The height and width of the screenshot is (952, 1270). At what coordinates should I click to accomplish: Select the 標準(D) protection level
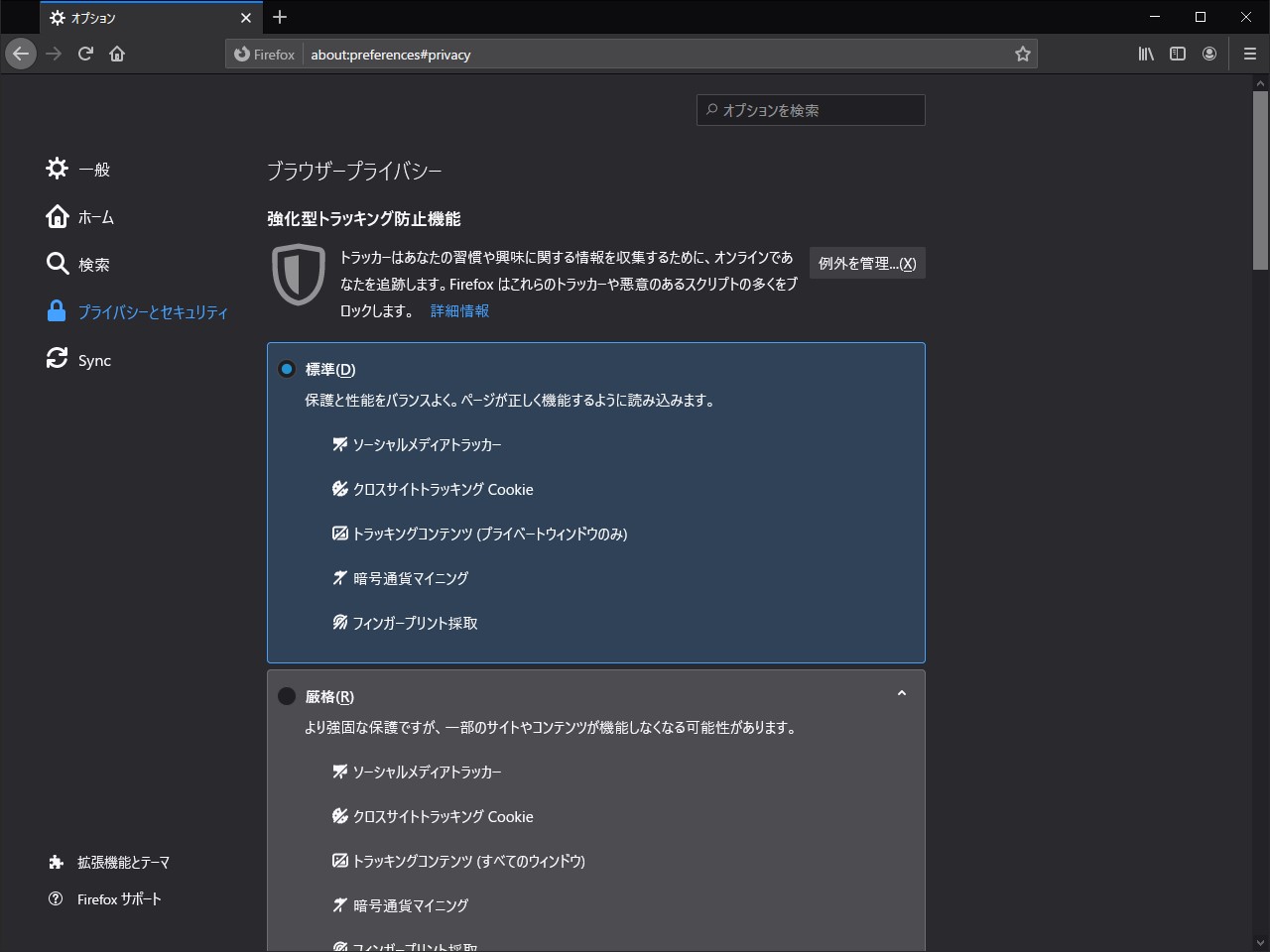coord(287,368)
